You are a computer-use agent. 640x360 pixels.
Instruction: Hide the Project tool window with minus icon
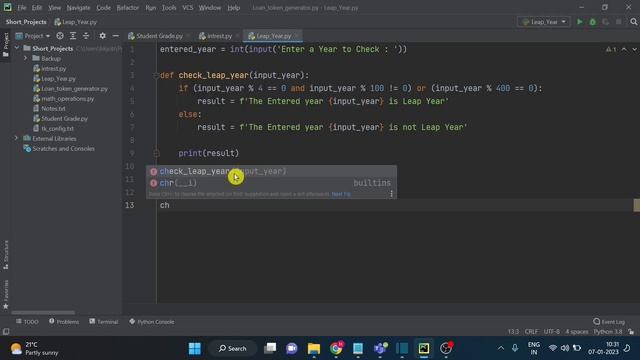click(x=116, y=36)
